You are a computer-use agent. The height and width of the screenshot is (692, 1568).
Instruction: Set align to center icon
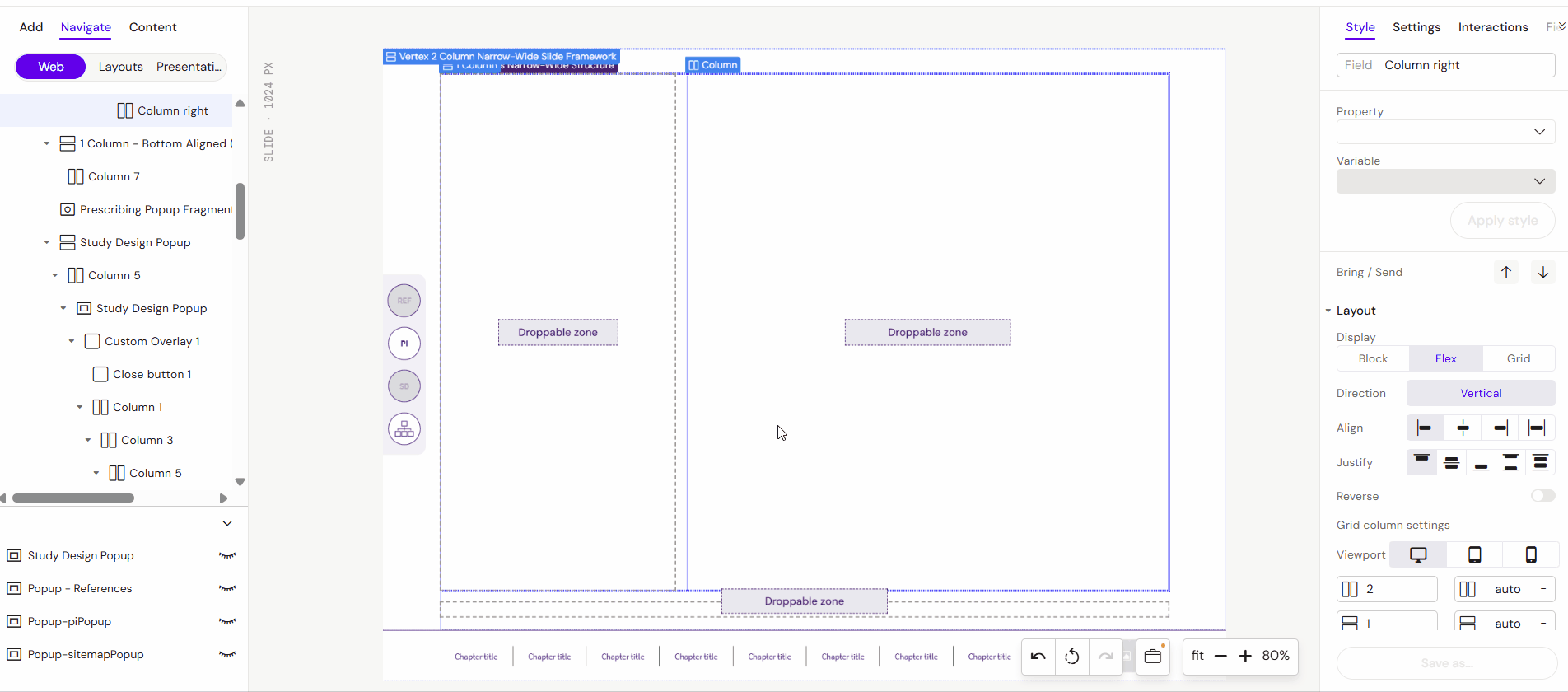pyautogui.click(x=1463, y=428)
